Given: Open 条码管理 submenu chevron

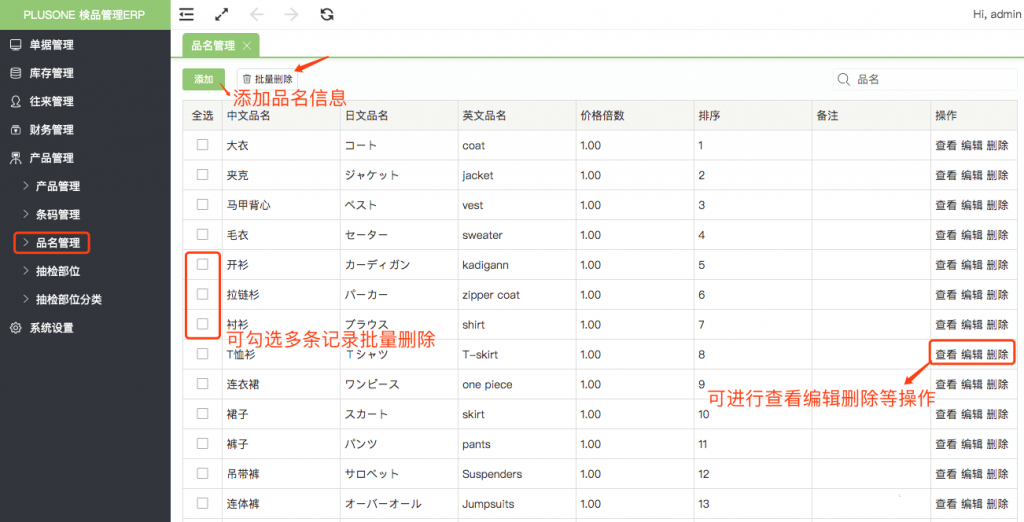Looking at the screenshot, I should coord(25,214).
